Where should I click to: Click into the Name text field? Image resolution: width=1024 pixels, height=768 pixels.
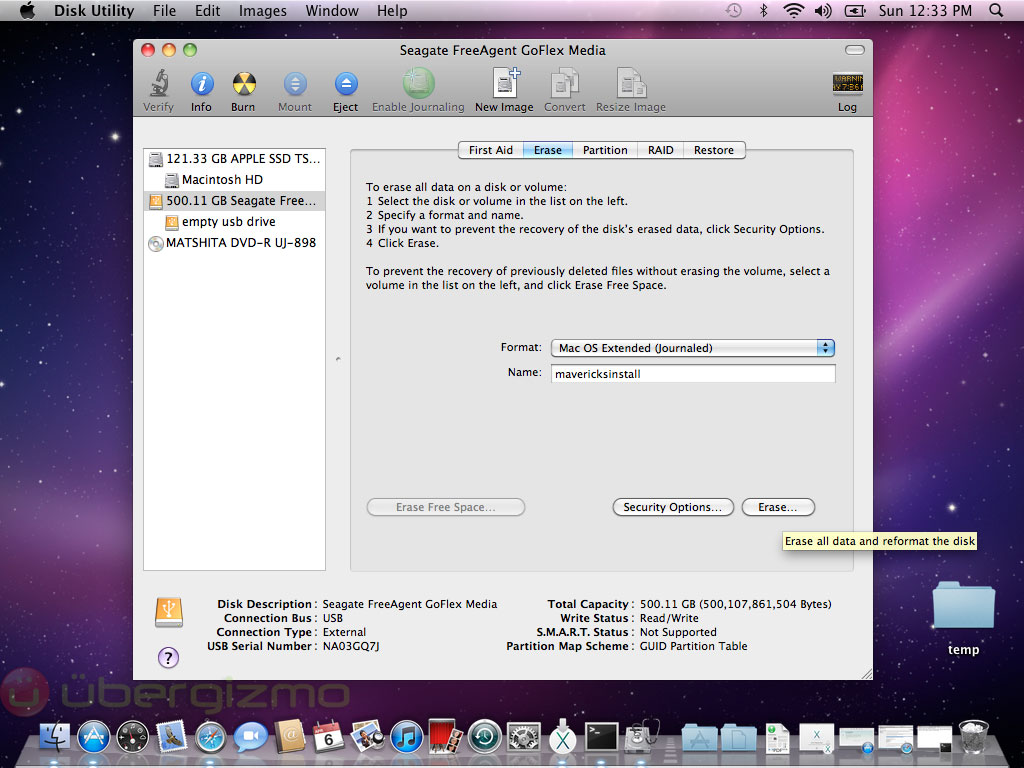click(693, 374)
